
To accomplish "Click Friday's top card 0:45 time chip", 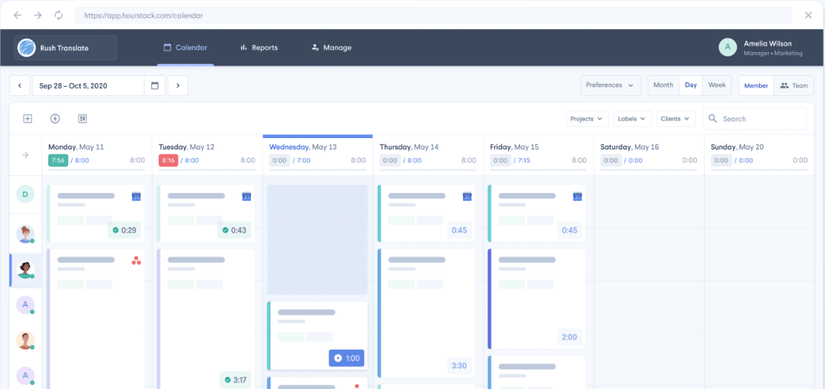I will (x=569, y=230).
